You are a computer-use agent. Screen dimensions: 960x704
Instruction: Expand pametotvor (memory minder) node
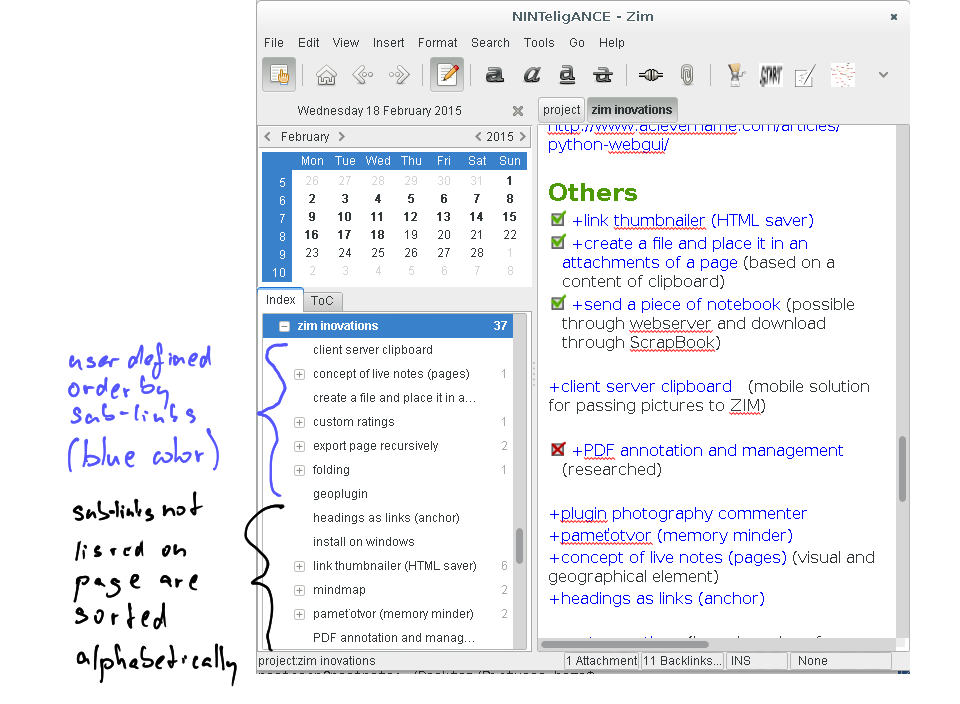[299, 614]
